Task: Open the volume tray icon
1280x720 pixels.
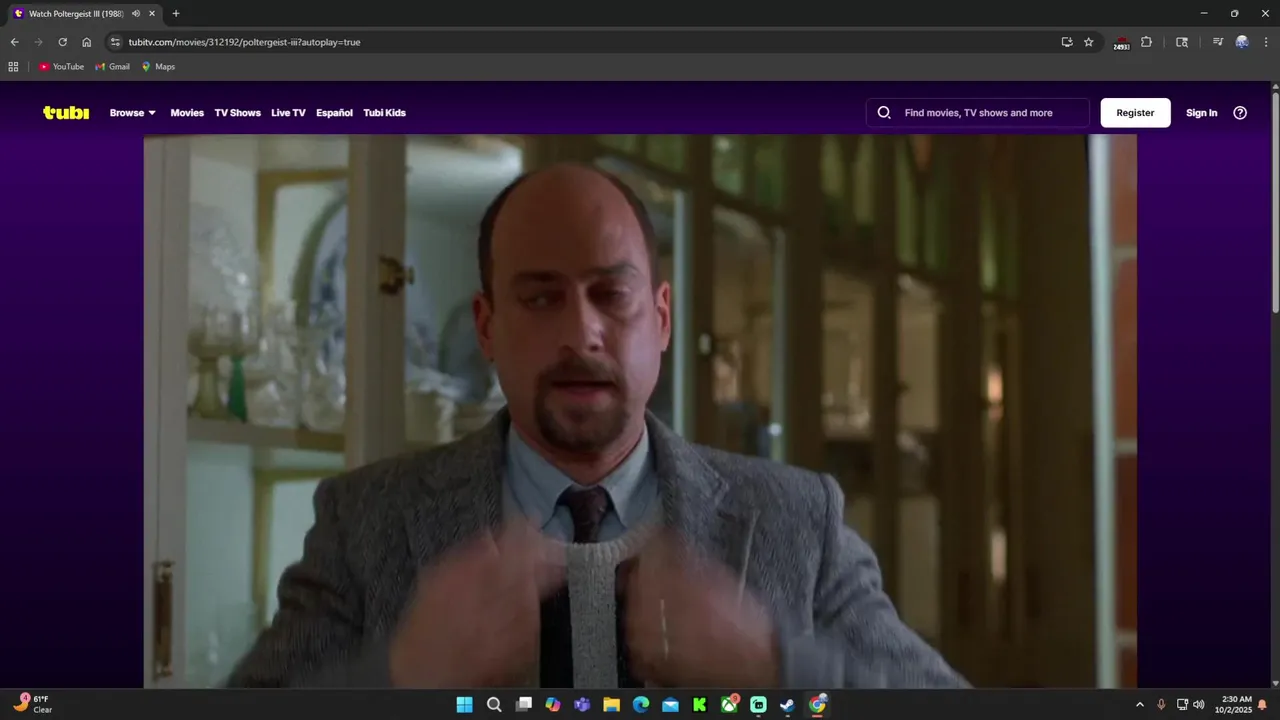Action: pyautogui.click(x=1199, y=705)
